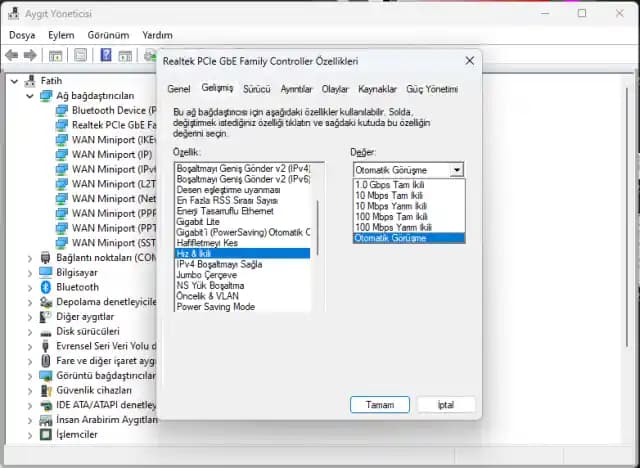Expand the Disk sürücüleri category
The height and width of the screenshot is (468, 640).
coord(27,331)
